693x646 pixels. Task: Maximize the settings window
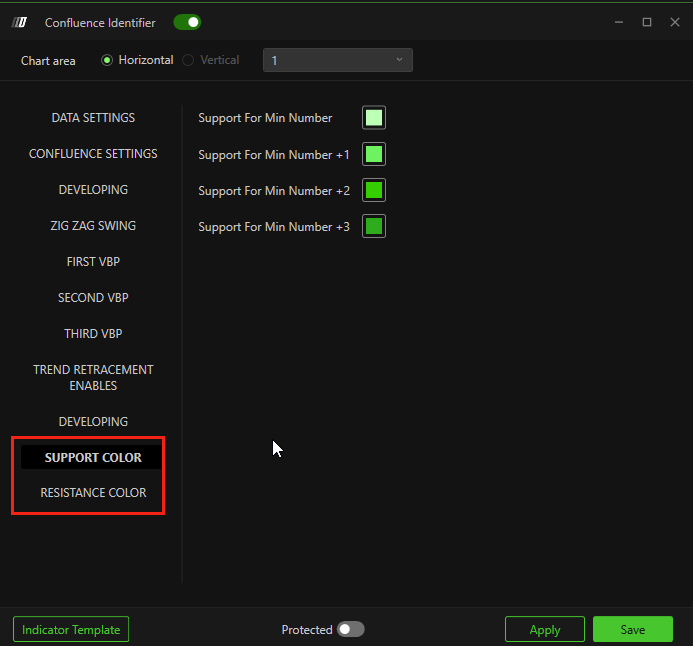[647, 22]
